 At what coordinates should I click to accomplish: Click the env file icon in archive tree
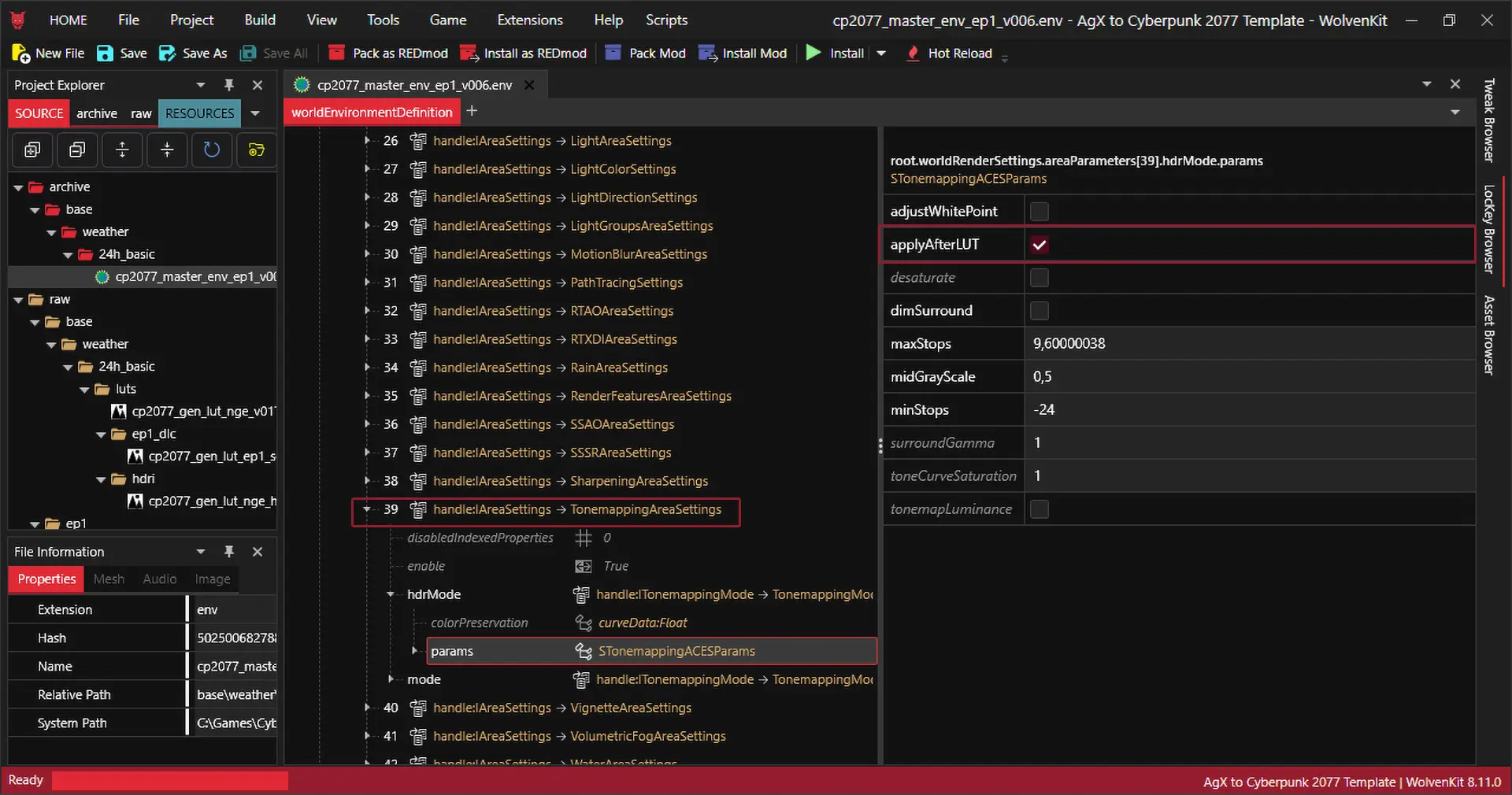102,277
